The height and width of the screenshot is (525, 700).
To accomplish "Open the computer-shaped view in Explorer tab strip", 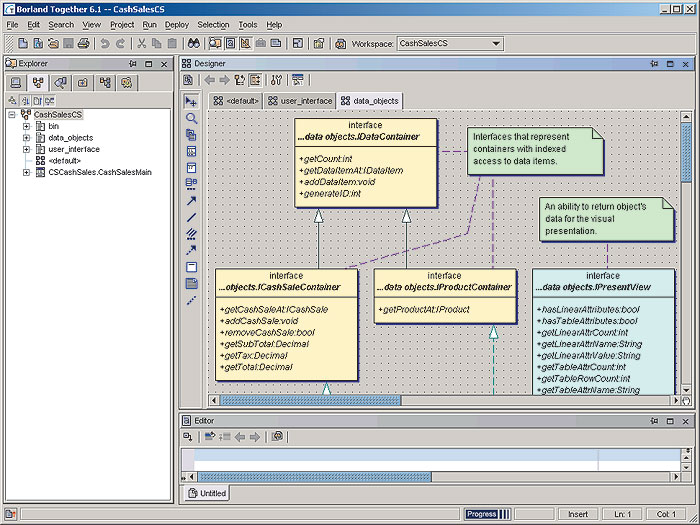I will click(16, 83).
